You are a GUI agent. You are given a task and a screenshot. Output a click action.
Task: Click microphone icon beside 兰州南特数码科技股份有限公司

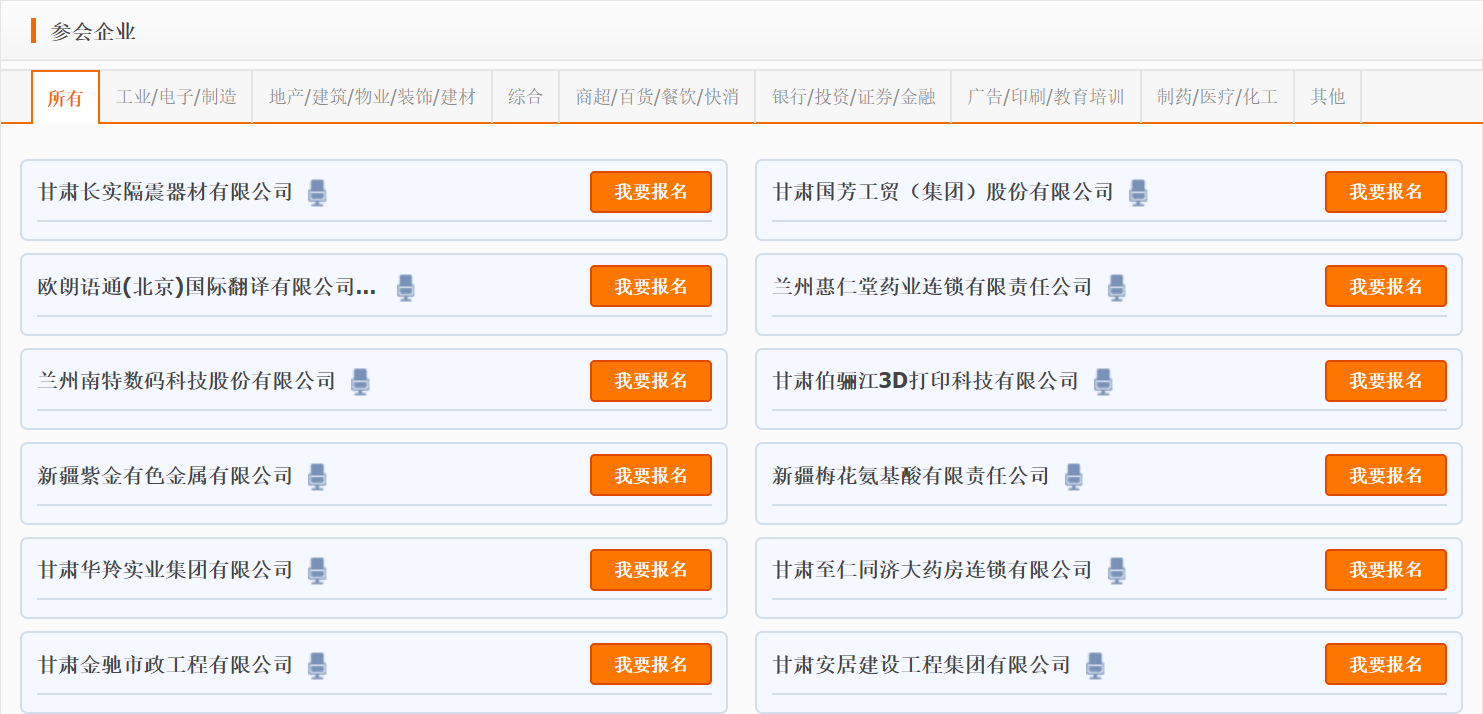click(361, 381)
